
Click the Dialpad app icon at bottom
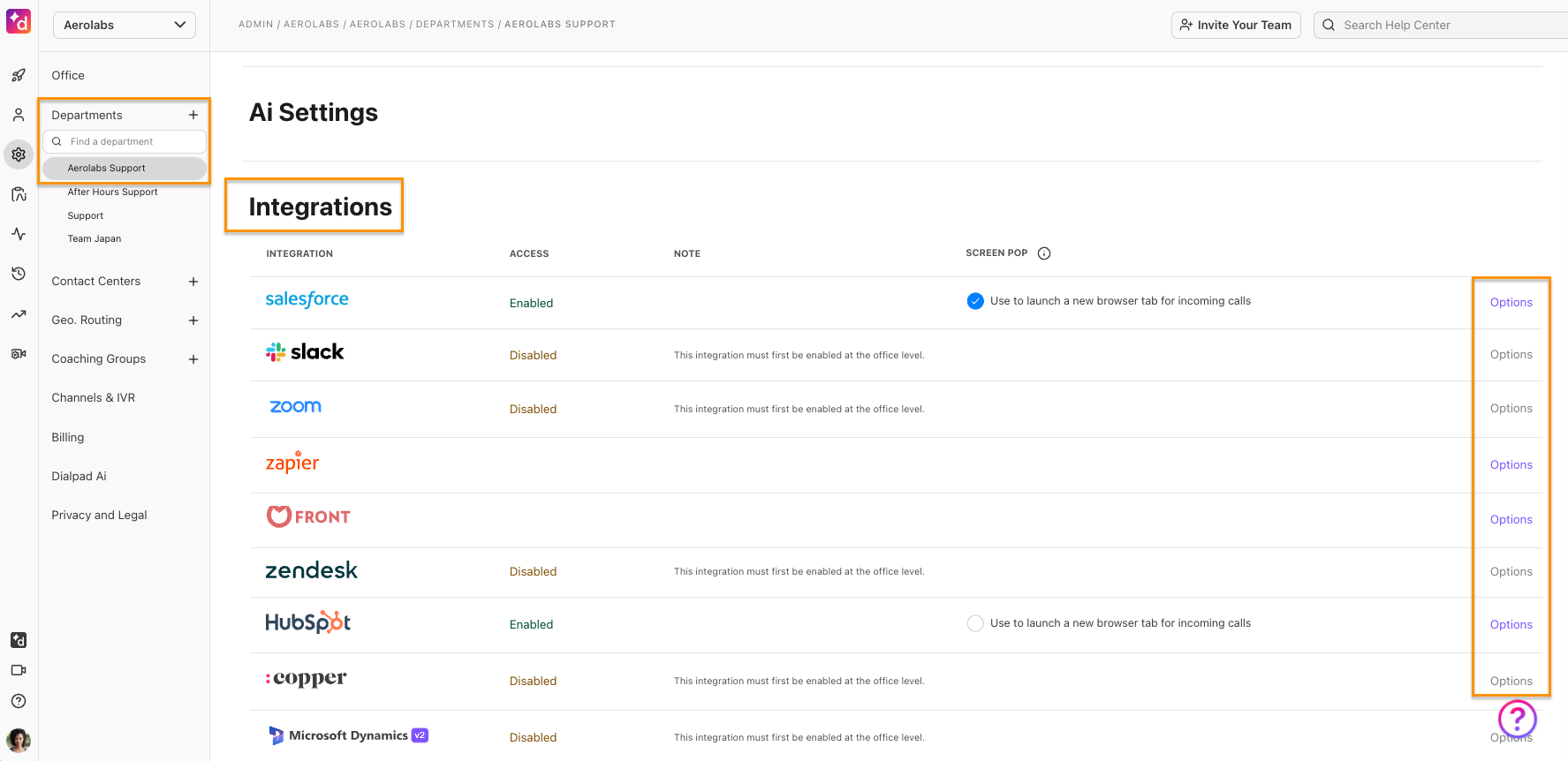[19, 640]
